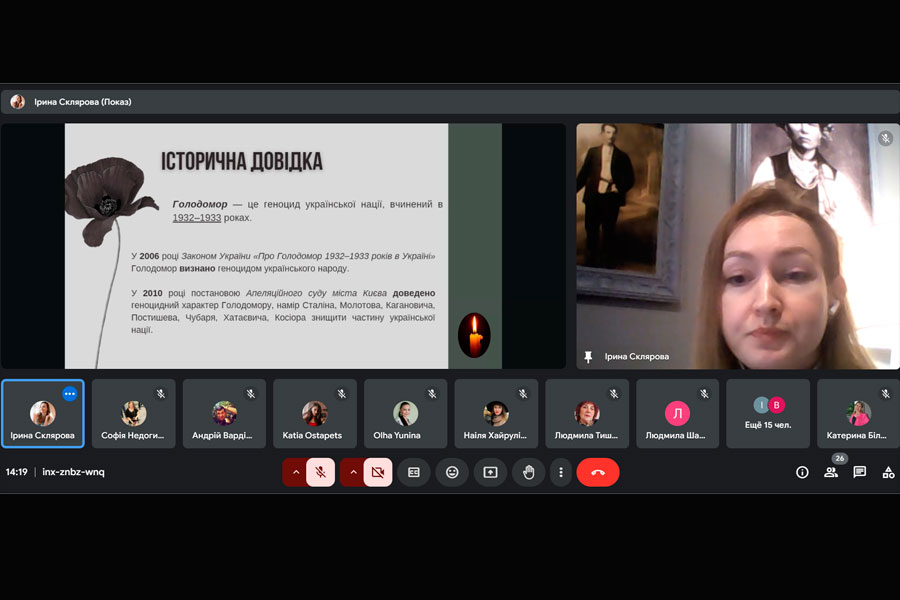This screenshot has height=600, width=900.
Task: Start presenting screen button
Action: tap(490, 472)
